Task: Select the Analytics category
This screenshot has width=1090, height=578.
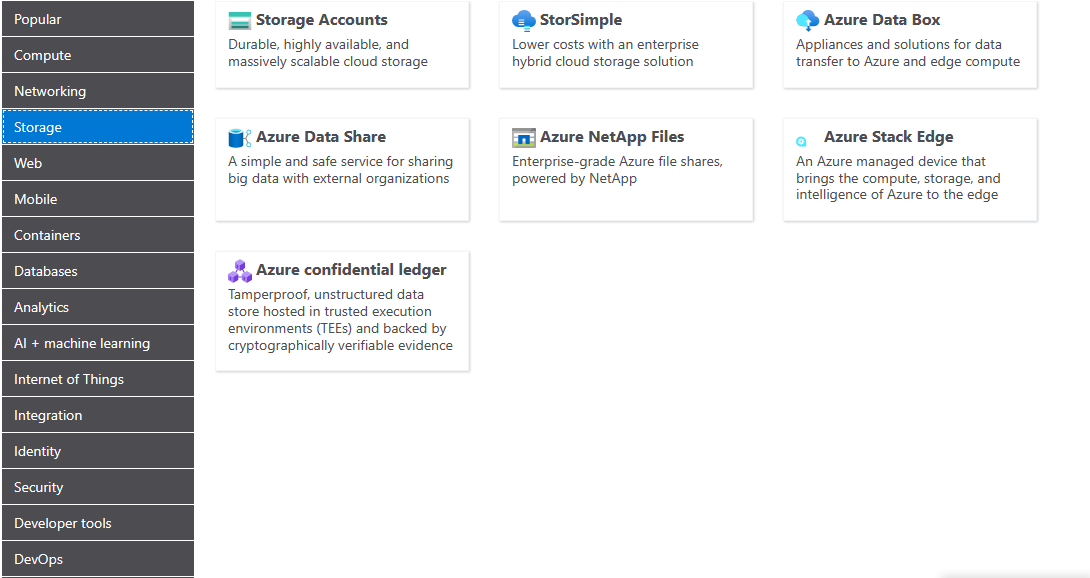Action: (98, 307)
